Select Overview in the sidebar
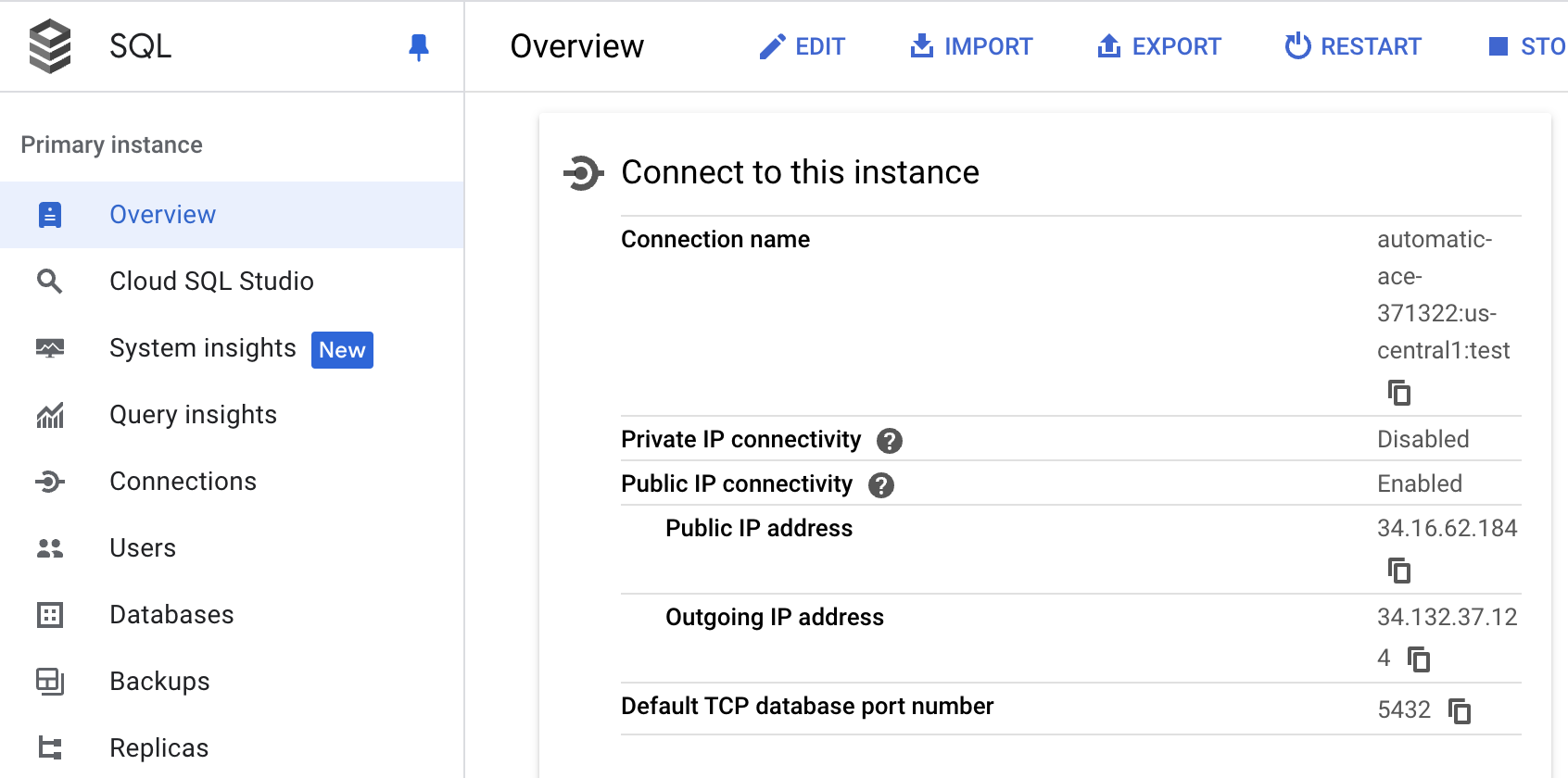The width and height of the screenshot is (1568, 778). [x=162, y=215]
